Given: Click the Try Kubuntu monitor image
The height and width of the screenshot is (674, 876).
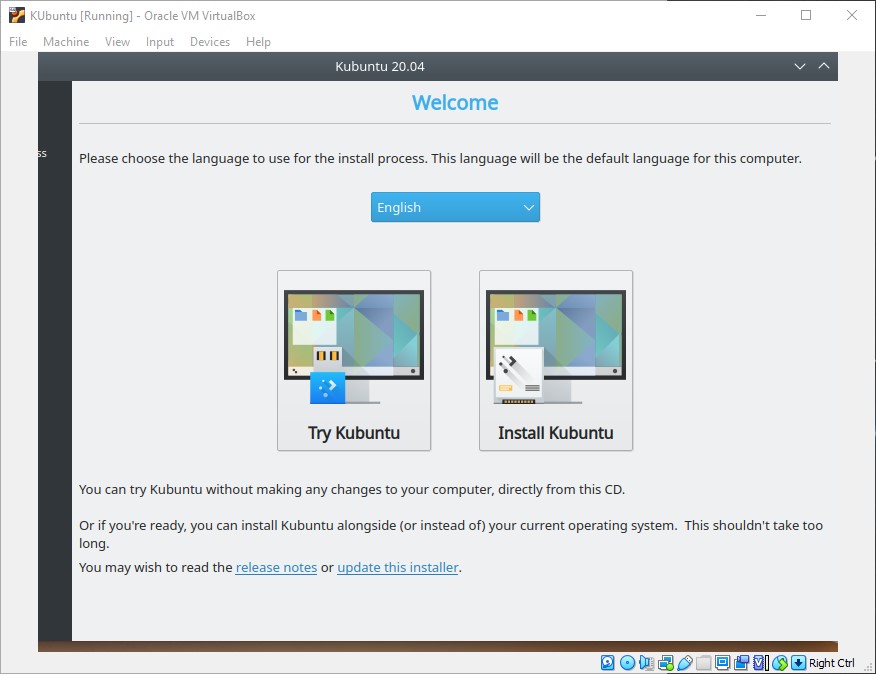Looking at the screenshot, I should tap(354, 347).
